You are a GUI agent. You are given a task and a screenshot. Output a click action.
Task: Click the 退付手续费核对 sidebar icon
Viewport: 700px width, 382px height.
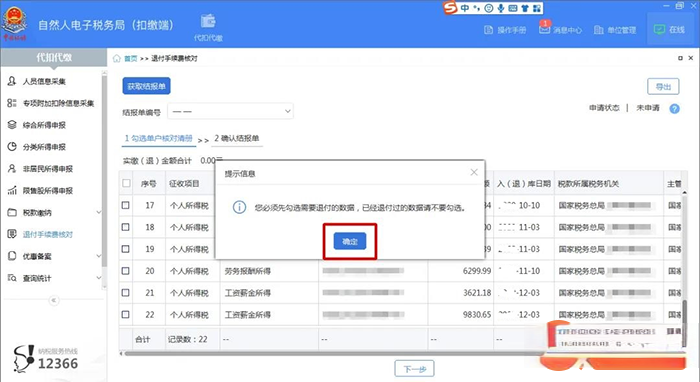(x=12, y=234)
